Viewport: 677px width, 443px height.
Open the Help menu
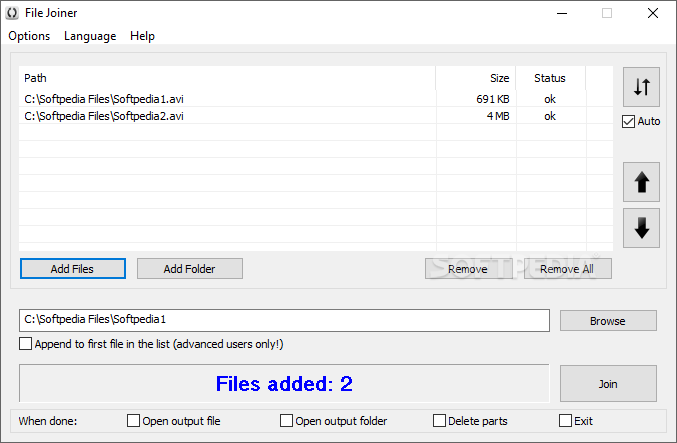[142, 36]
